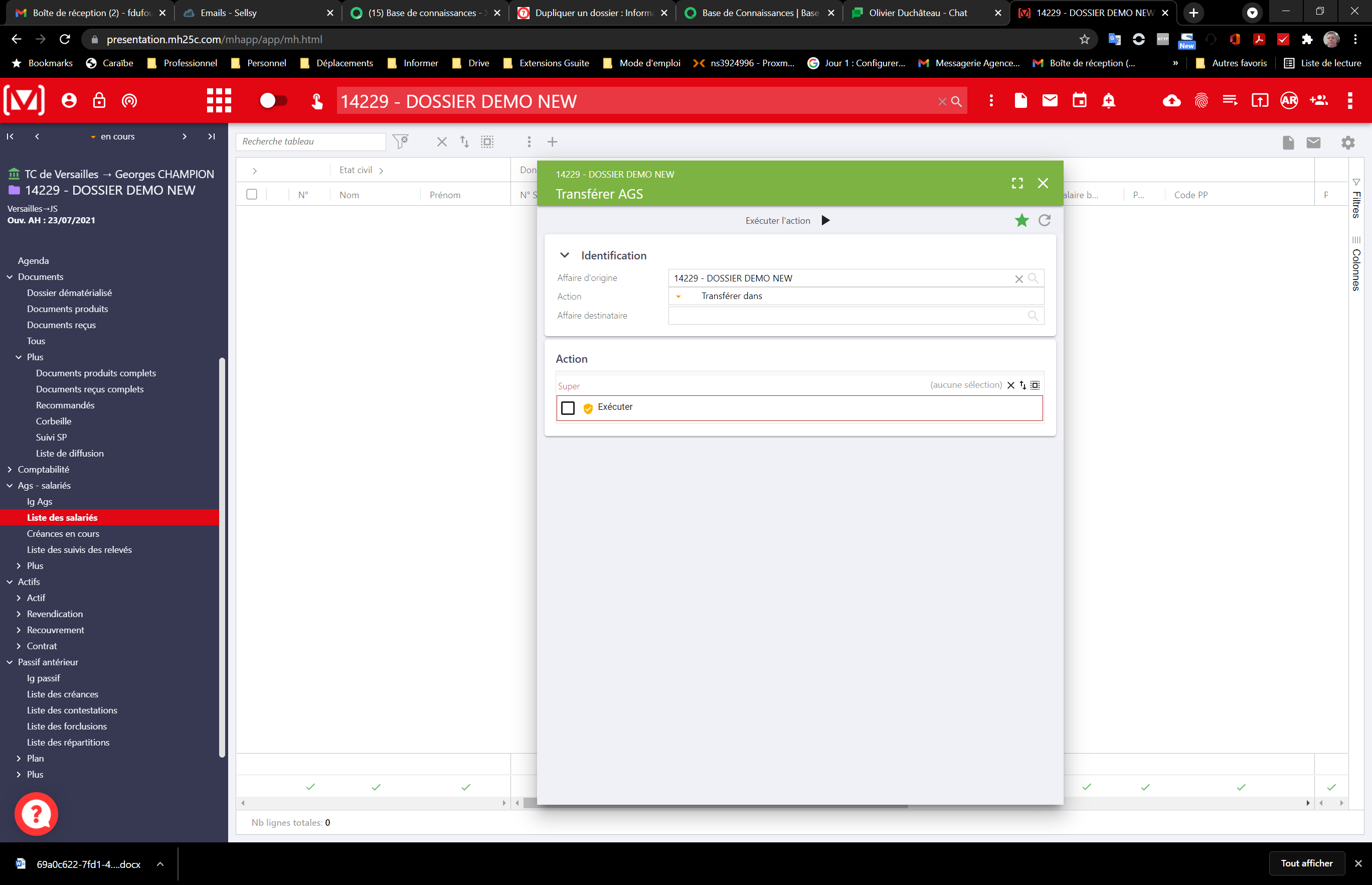Click the search magnifier in dossier bar
This screenshot has height=885, width=1372.
956,102
